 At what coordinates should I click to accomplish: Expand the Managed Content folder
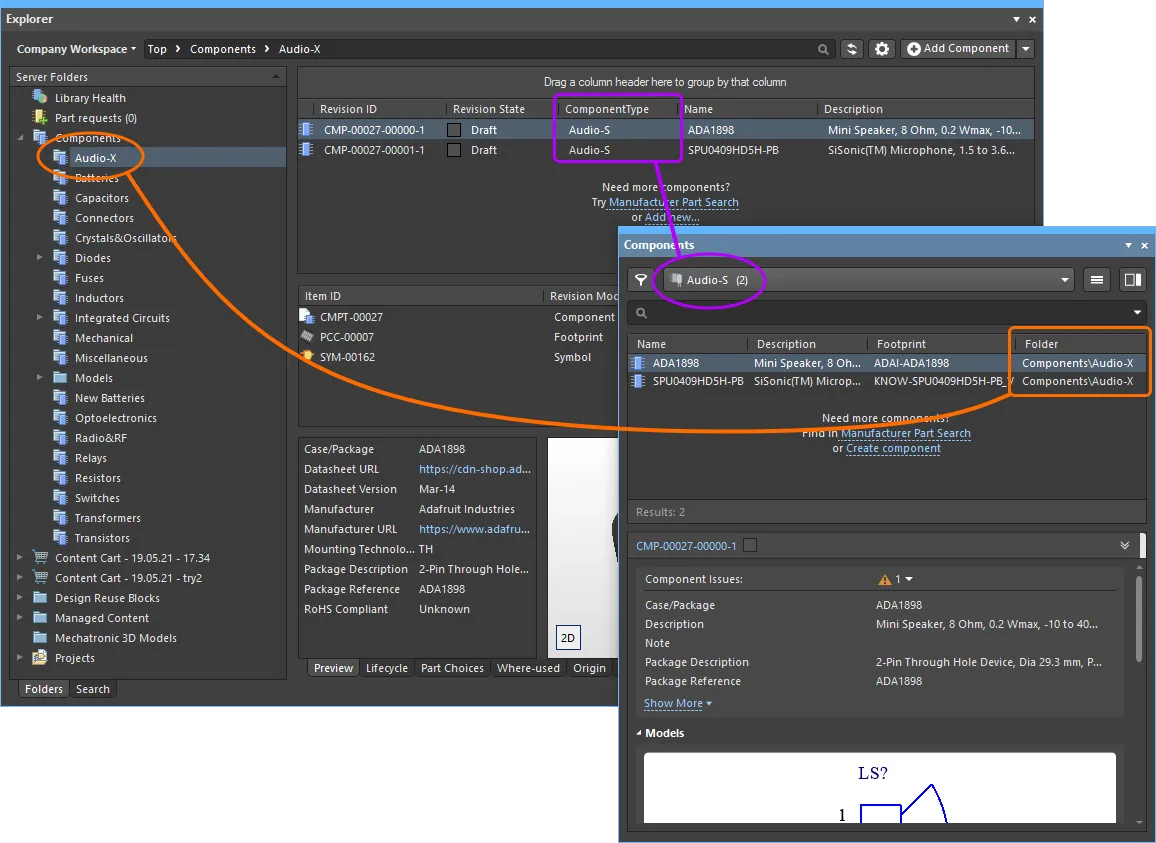20,617
